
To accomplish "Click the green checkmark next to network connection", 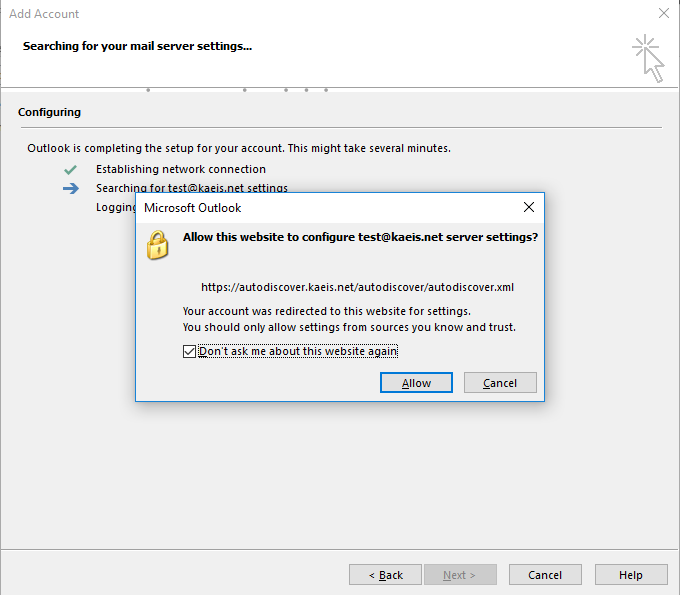I will 70,169.
